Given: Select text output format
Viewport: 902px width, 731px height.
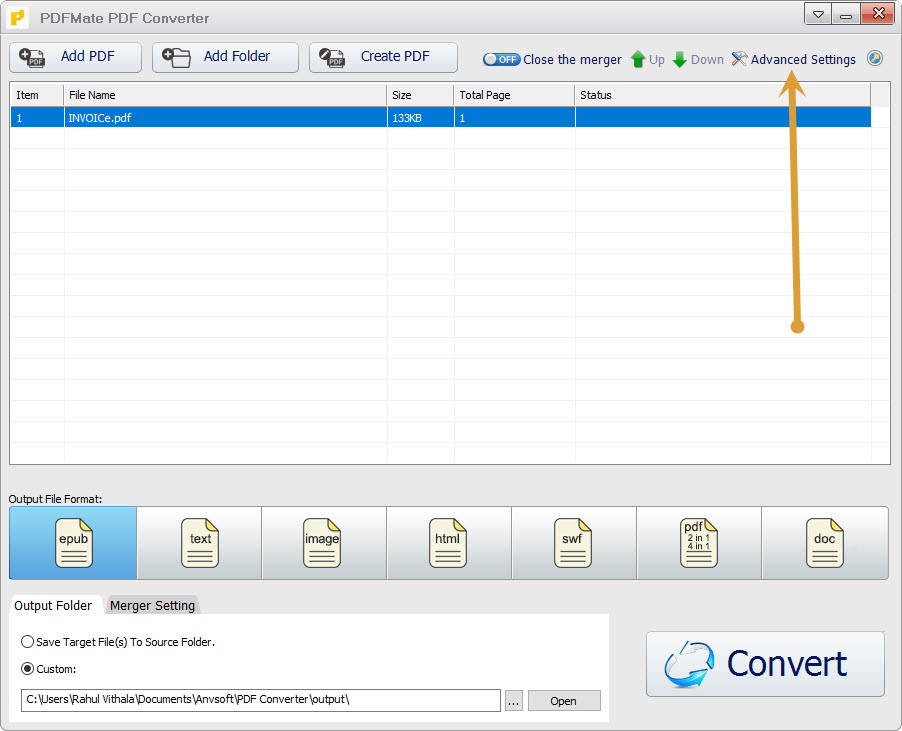Looking at the screenshot, I should [199, 543].
